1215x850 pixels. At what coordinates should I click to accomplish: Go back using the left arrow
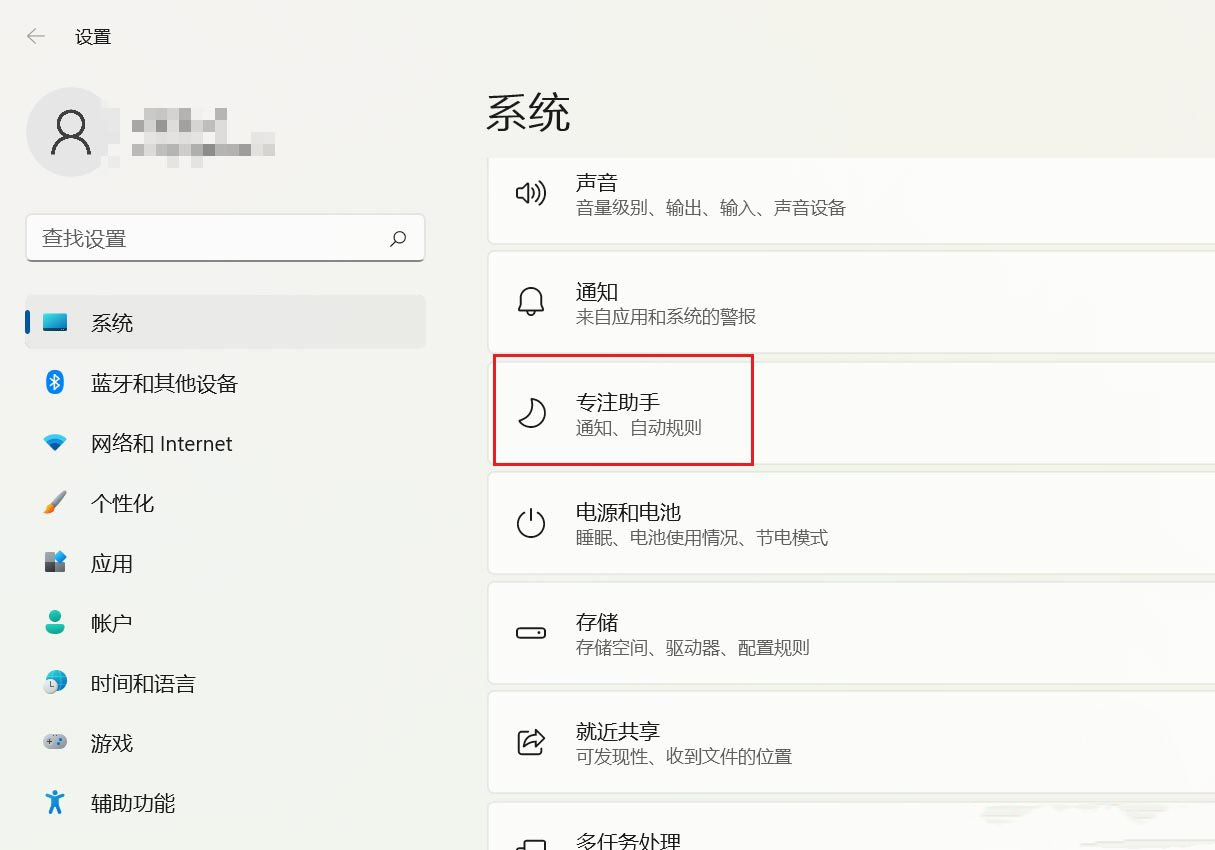pyautogui.click(x=36, y=36)
